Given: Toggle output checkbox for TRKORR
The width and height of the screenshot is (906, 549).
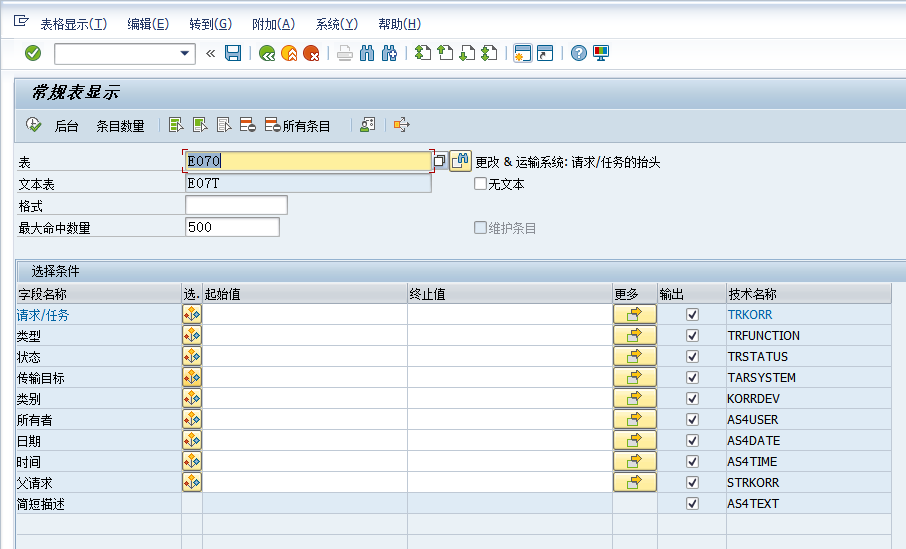Looking at the screenshot, I should 692,314.
